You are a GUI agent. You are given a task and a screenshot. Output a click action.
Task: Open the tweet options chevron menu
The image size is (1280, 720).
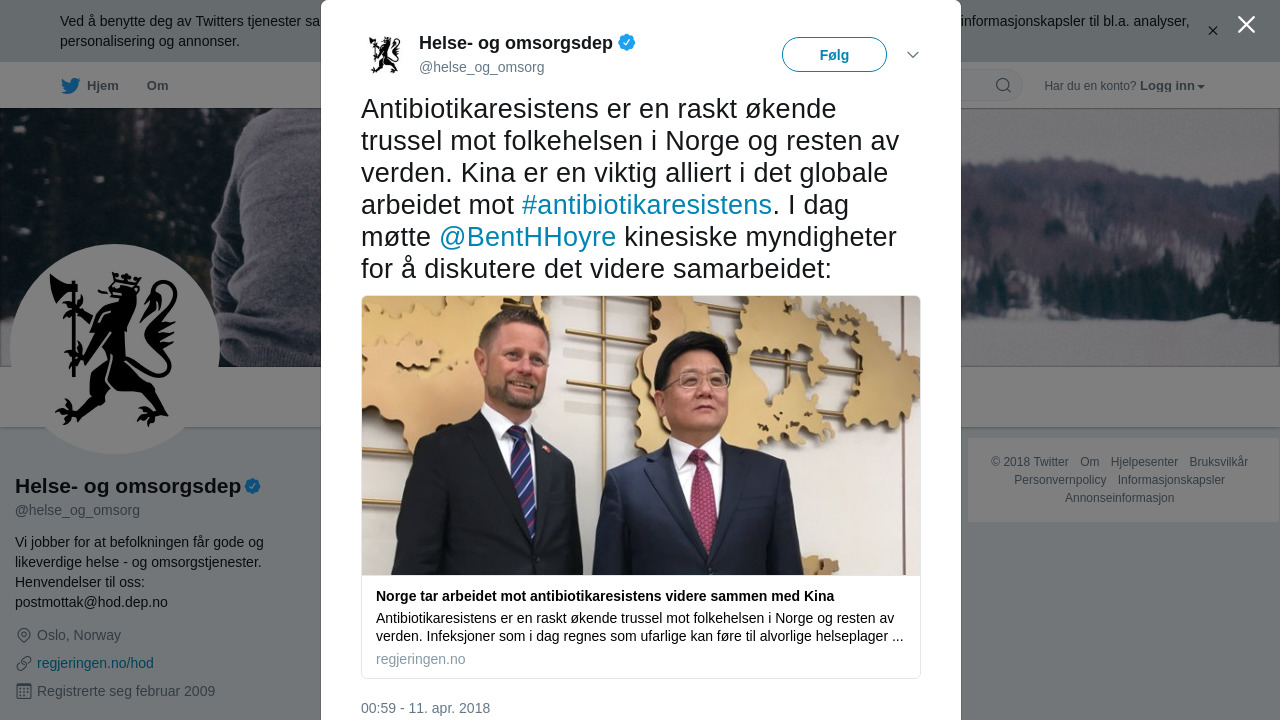913,55
